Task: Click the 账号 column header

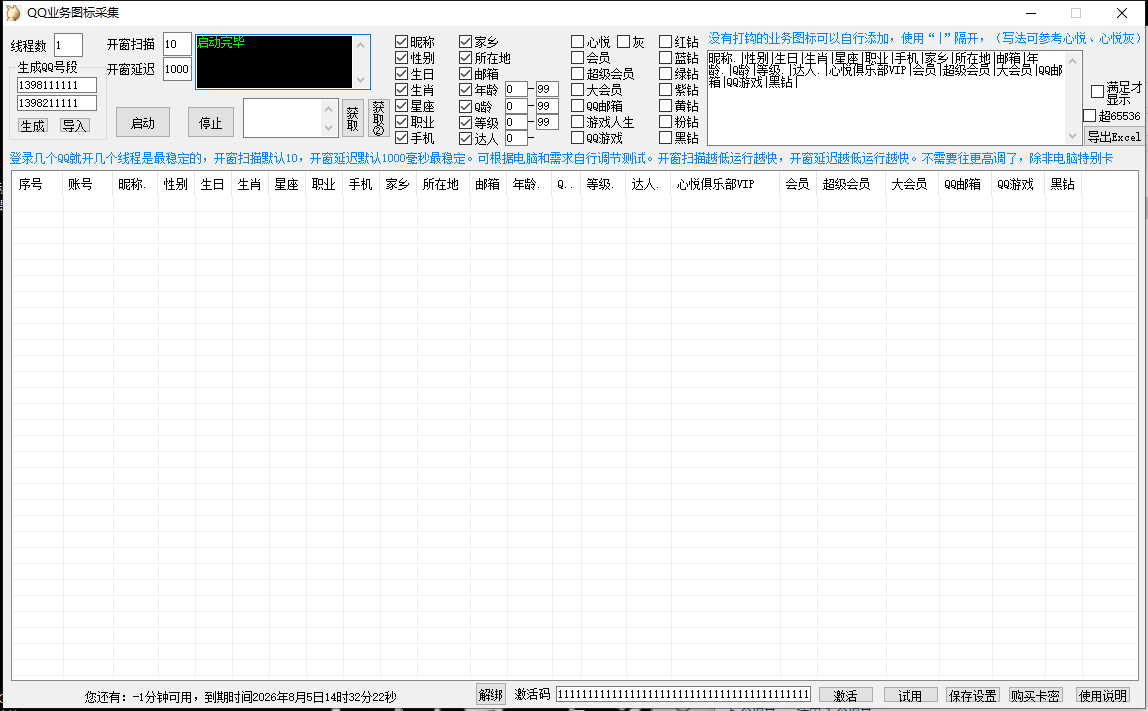Action: 80,185
